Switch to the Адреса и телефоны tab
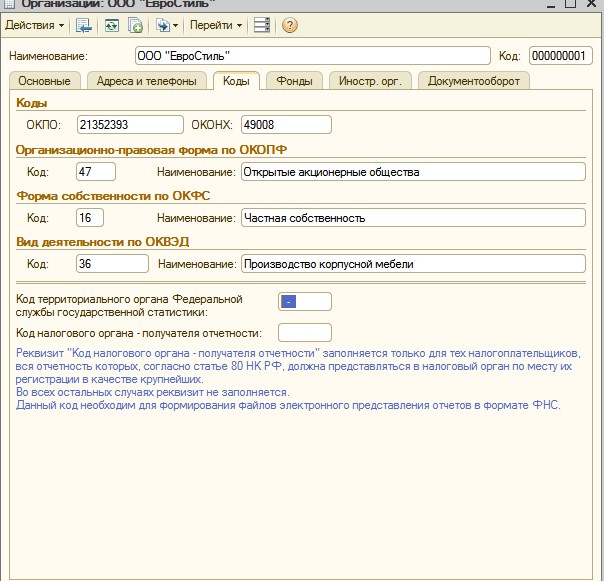This screenshot has width=604, height=581. 146,81
